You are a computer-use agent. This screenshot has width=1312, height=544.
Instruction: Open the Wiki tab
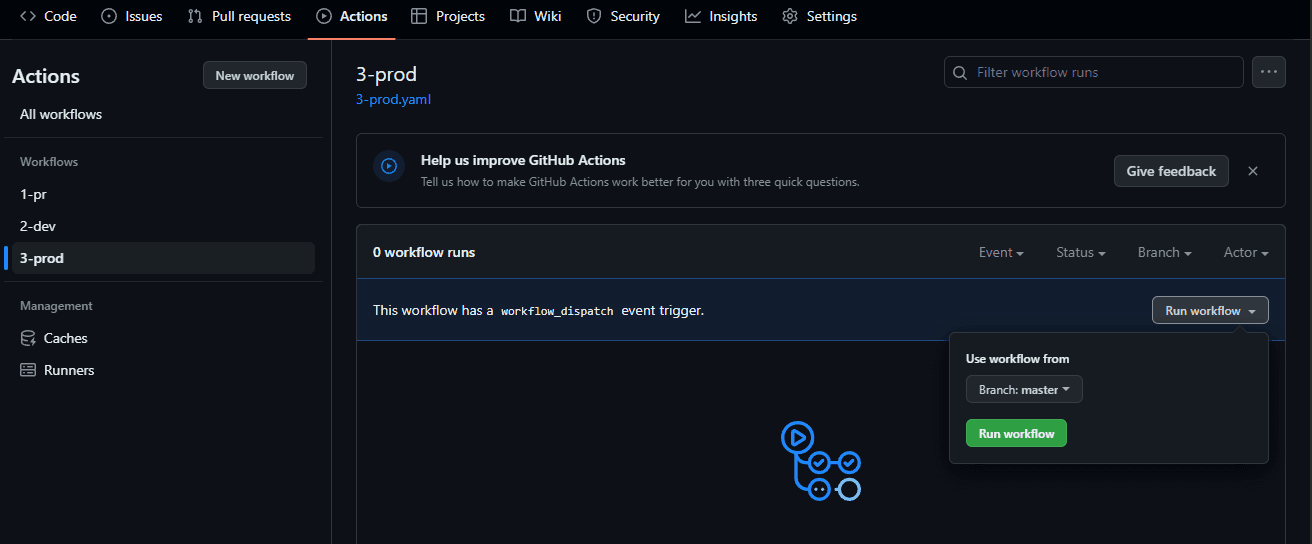[x=535, y=16]
